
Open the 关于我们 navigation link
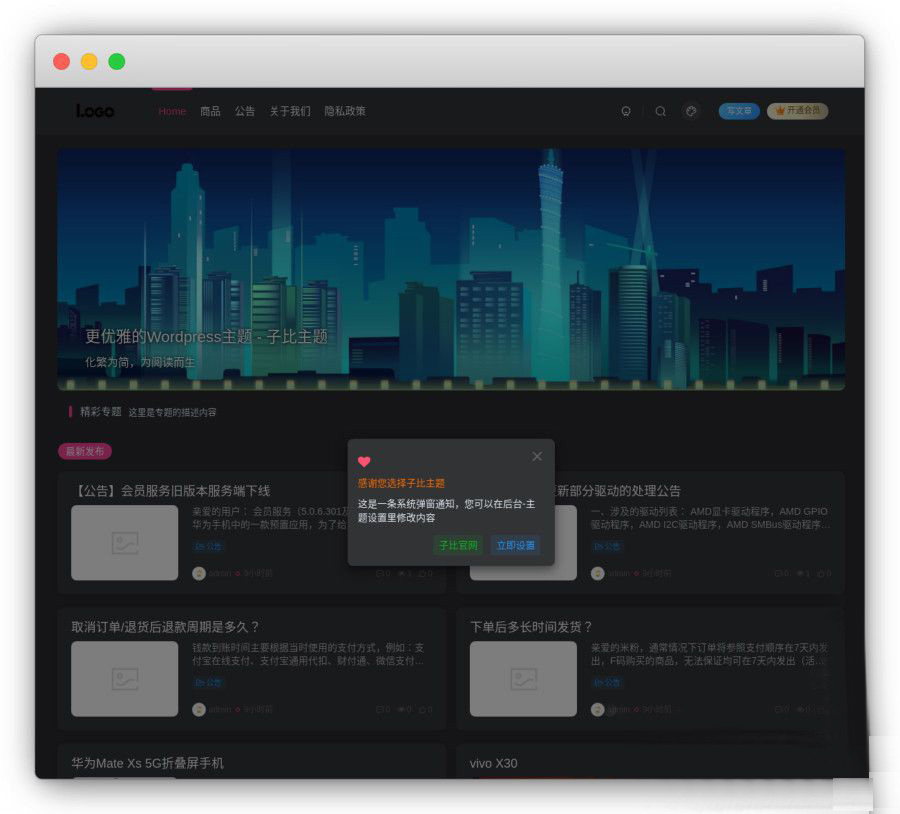tap(290, 111)
